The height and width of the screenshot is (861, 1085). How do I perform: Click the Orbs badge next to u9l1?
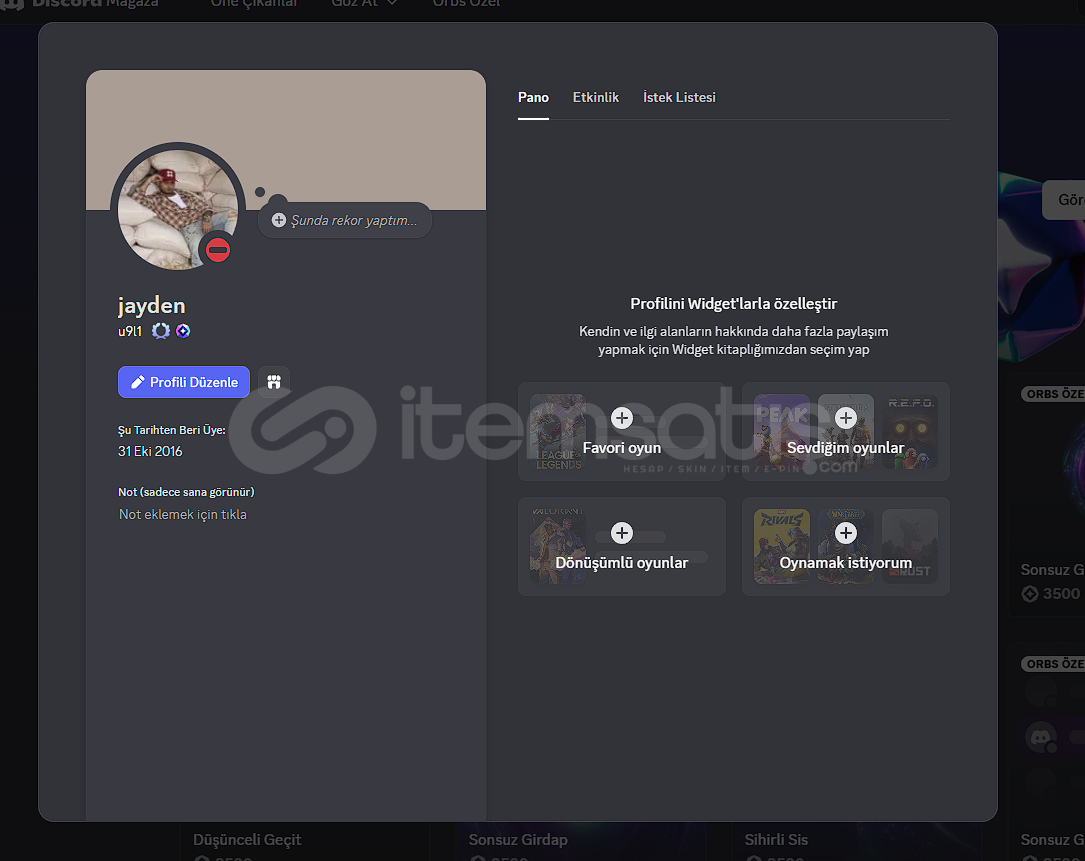coord(183,331)
